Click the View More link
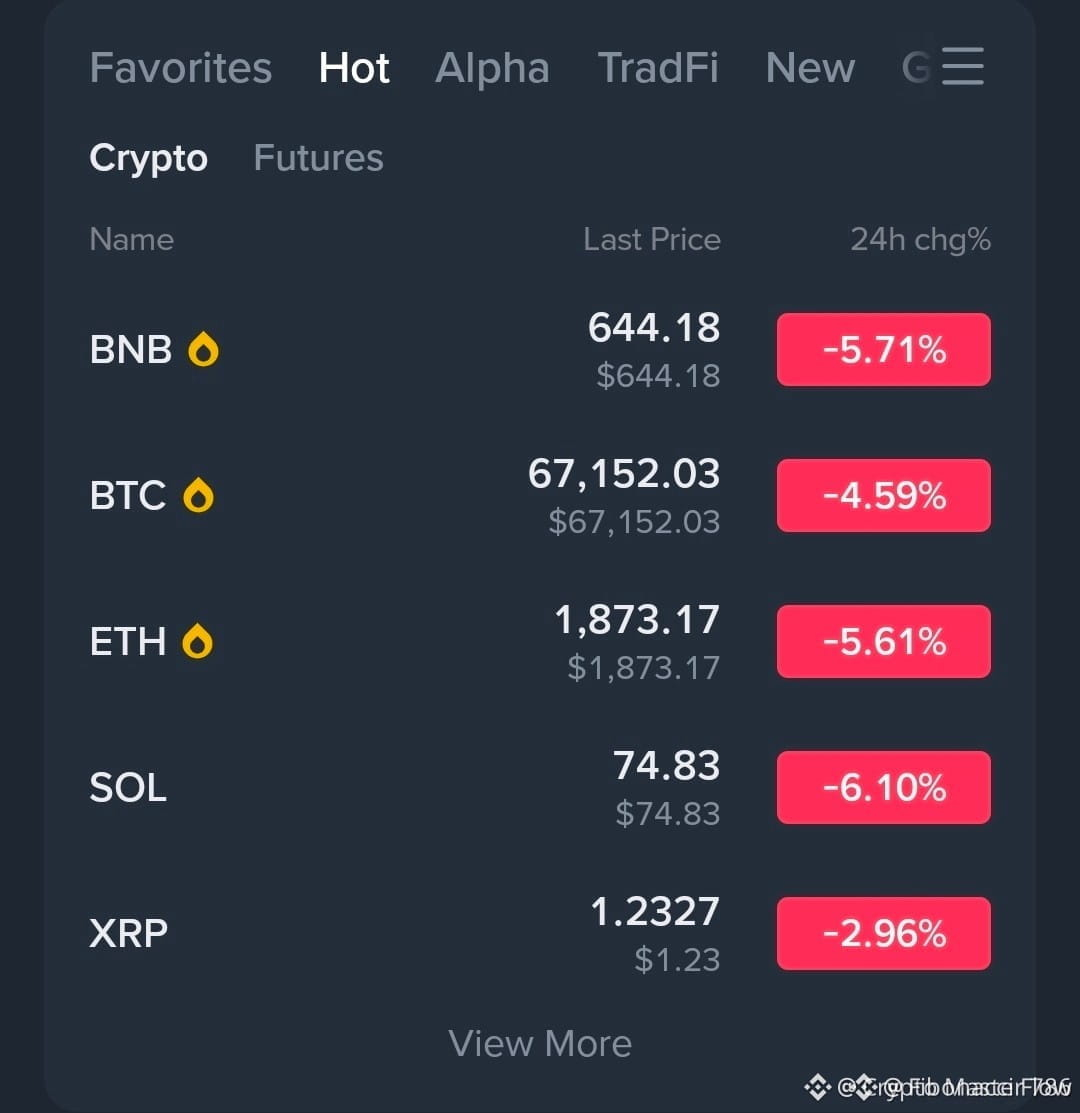 tap(540, 1043)
